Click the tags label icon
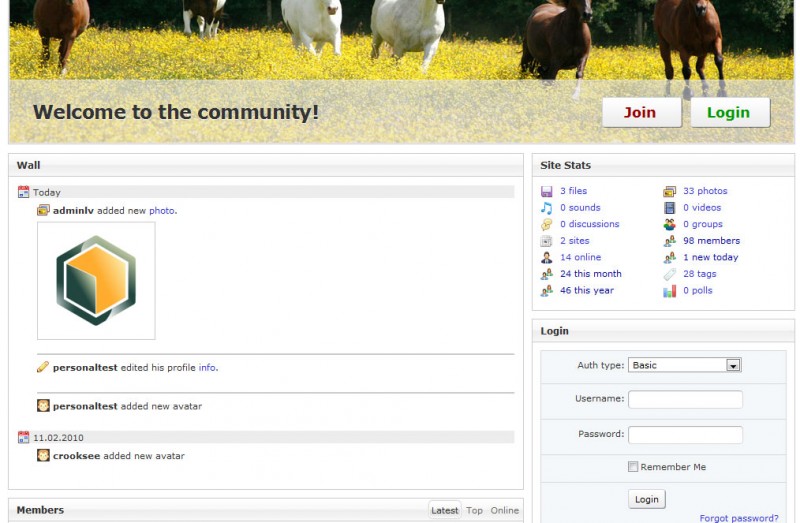 click(669, 274)
